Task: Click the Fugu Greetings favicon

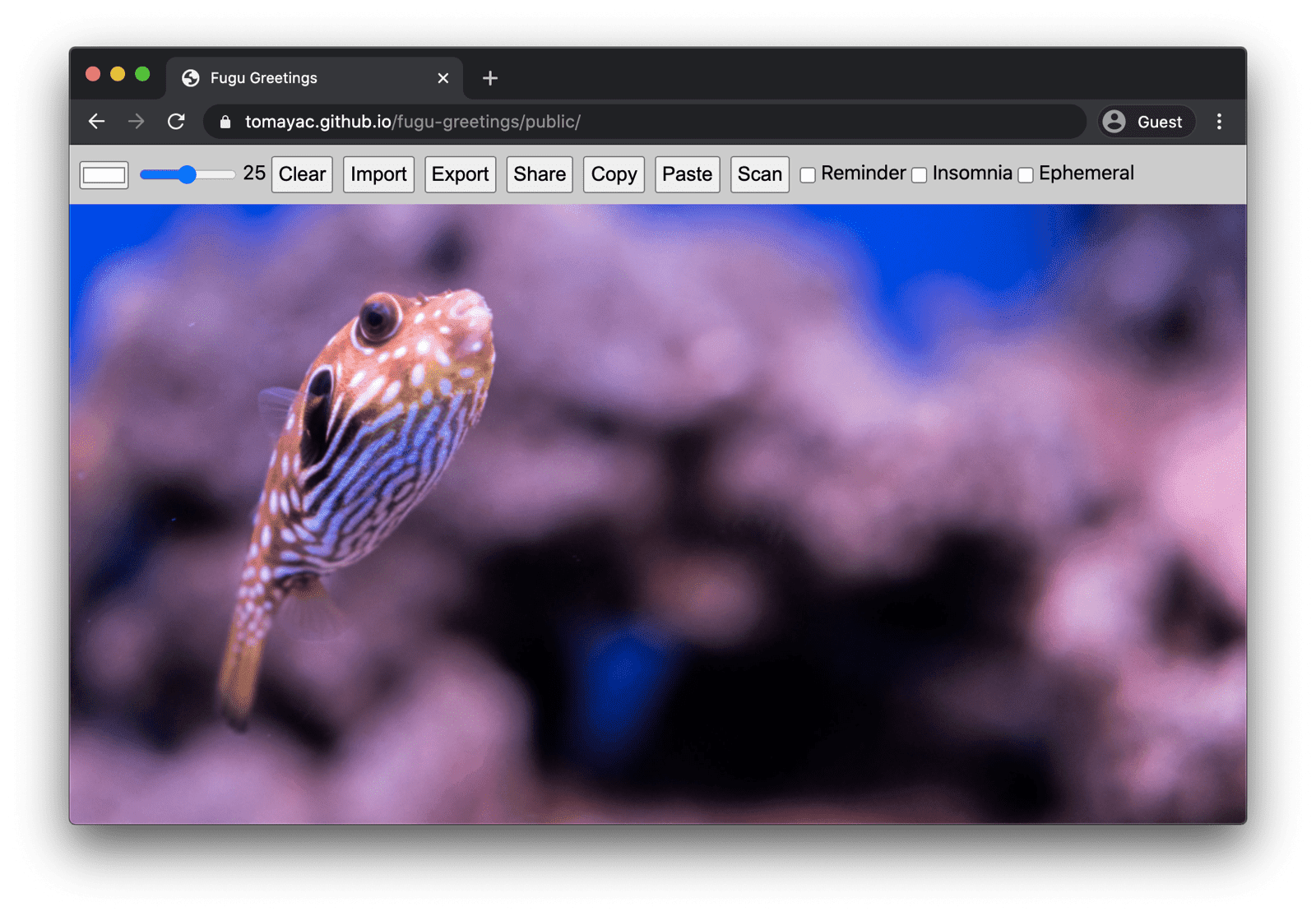Action: (192, 77)
